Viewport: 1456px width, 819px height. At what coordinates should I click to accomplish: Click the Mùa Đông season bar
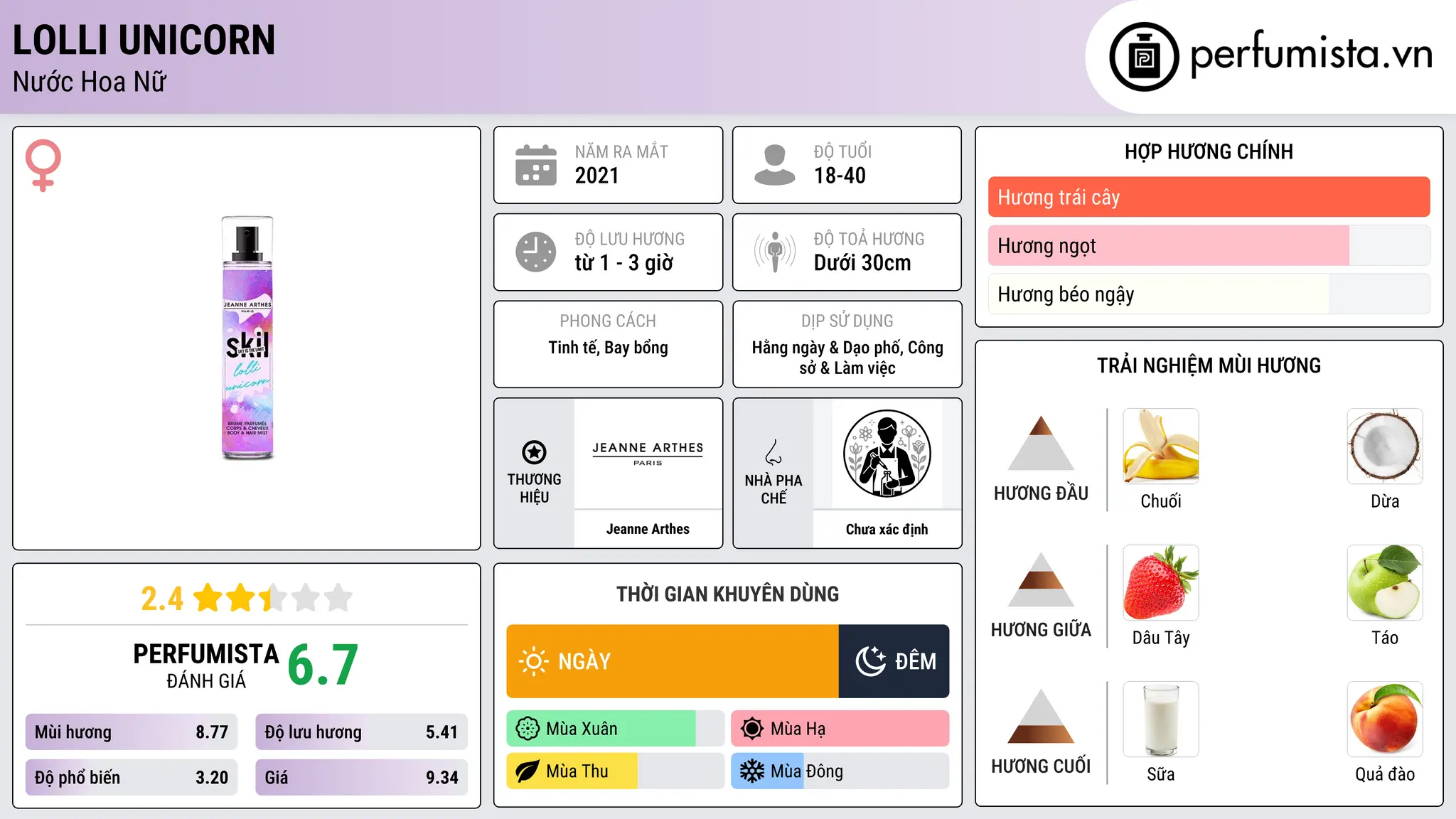point(840,771)
